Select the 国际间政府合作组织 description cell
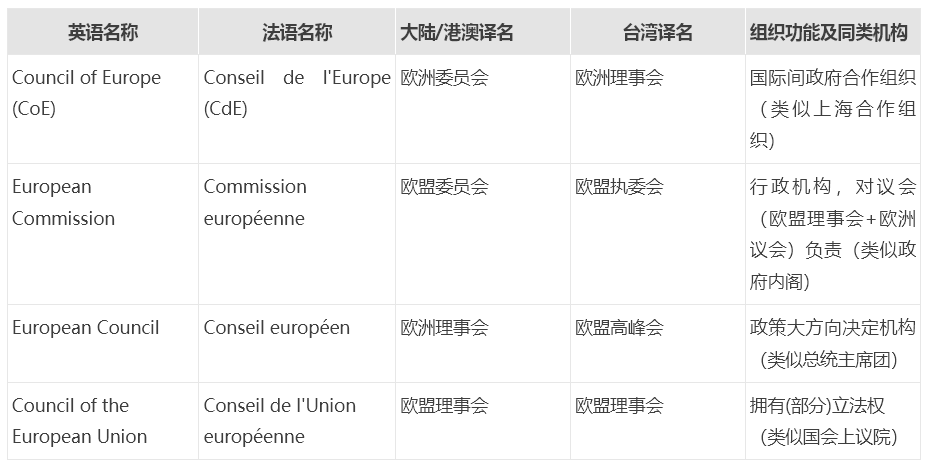The height and width of the screenshot is (464, 927). tap(832, 109)
